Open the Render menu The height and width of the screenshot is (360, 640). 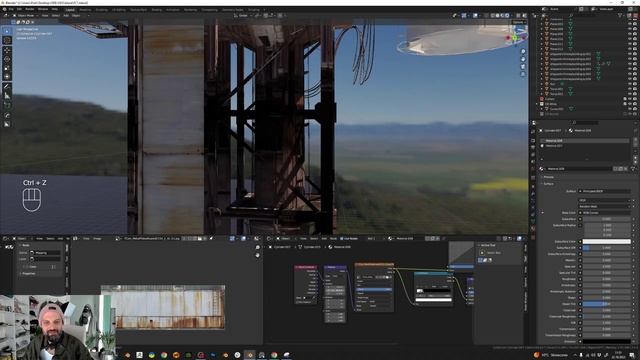coord(30,9)
